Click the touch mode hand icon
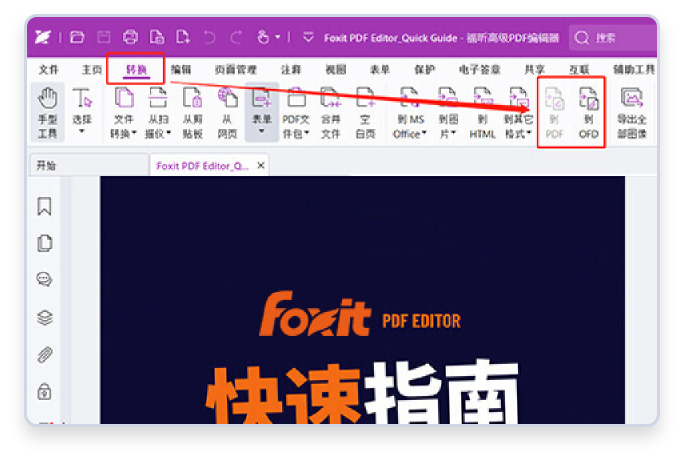684x461 pixels. (263, 37)
